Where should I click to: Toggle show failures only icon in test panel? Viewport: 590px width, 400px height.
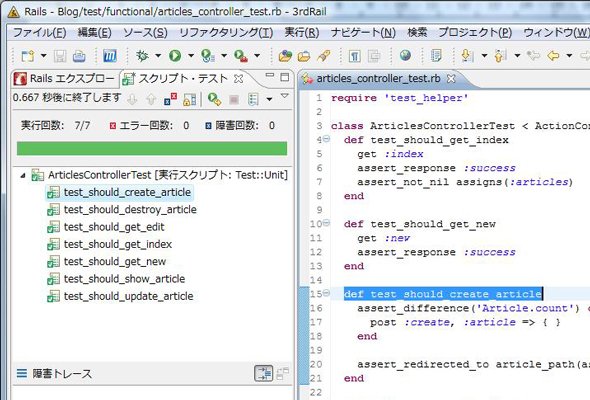point(170,100)
